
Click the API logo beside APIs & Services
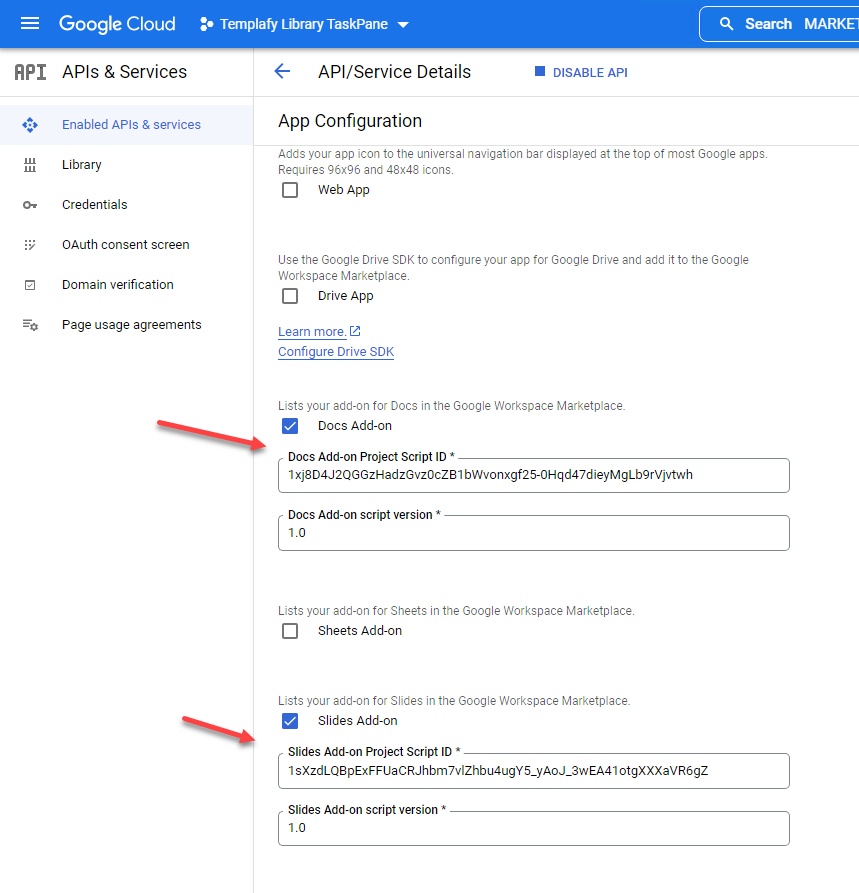(x=30, y=72)
